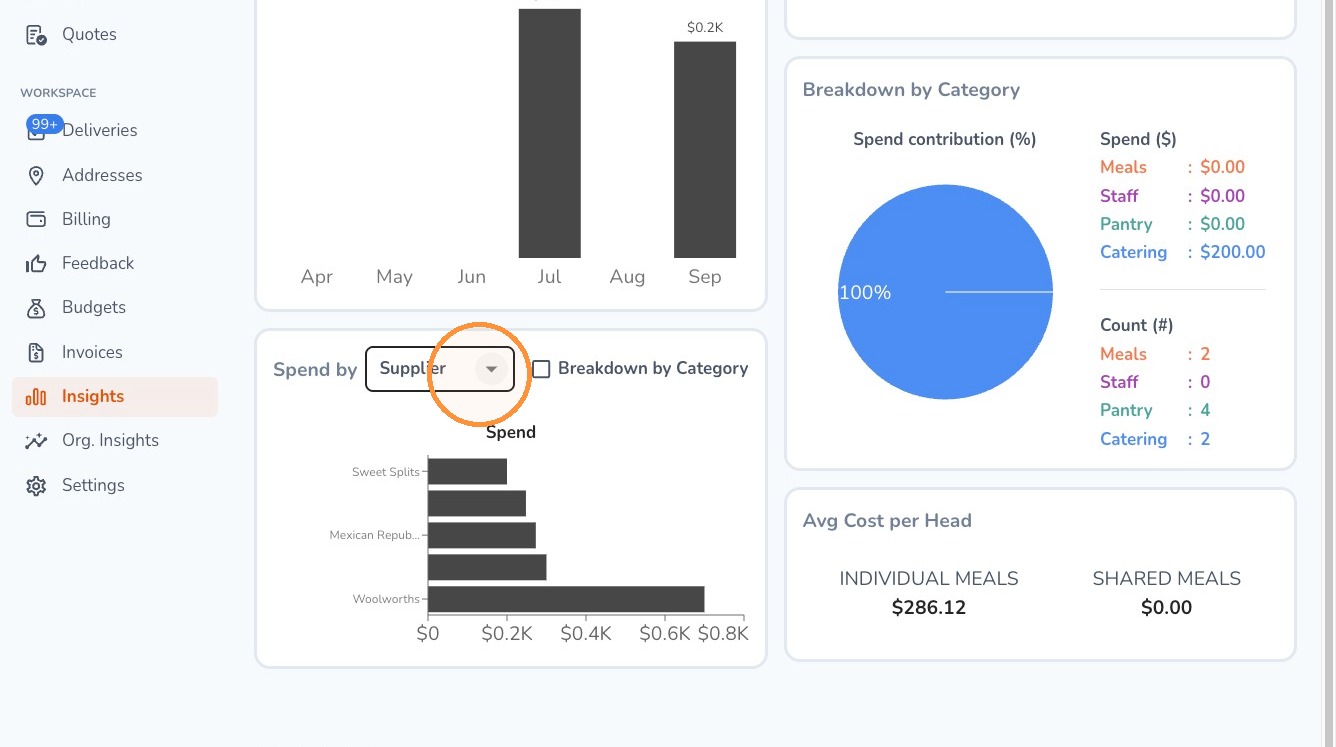This screenshot has height=747, width=1336.
Task: Open Org. Insights trend line icon
Action: coord(36,441)
